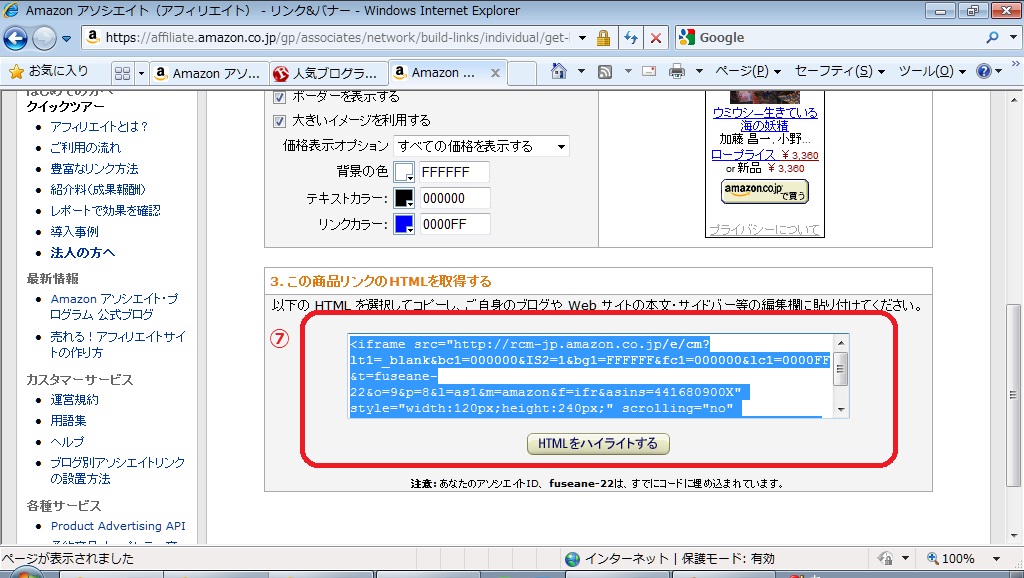Expand the Home button dropdown arrow

coord(581,71)
